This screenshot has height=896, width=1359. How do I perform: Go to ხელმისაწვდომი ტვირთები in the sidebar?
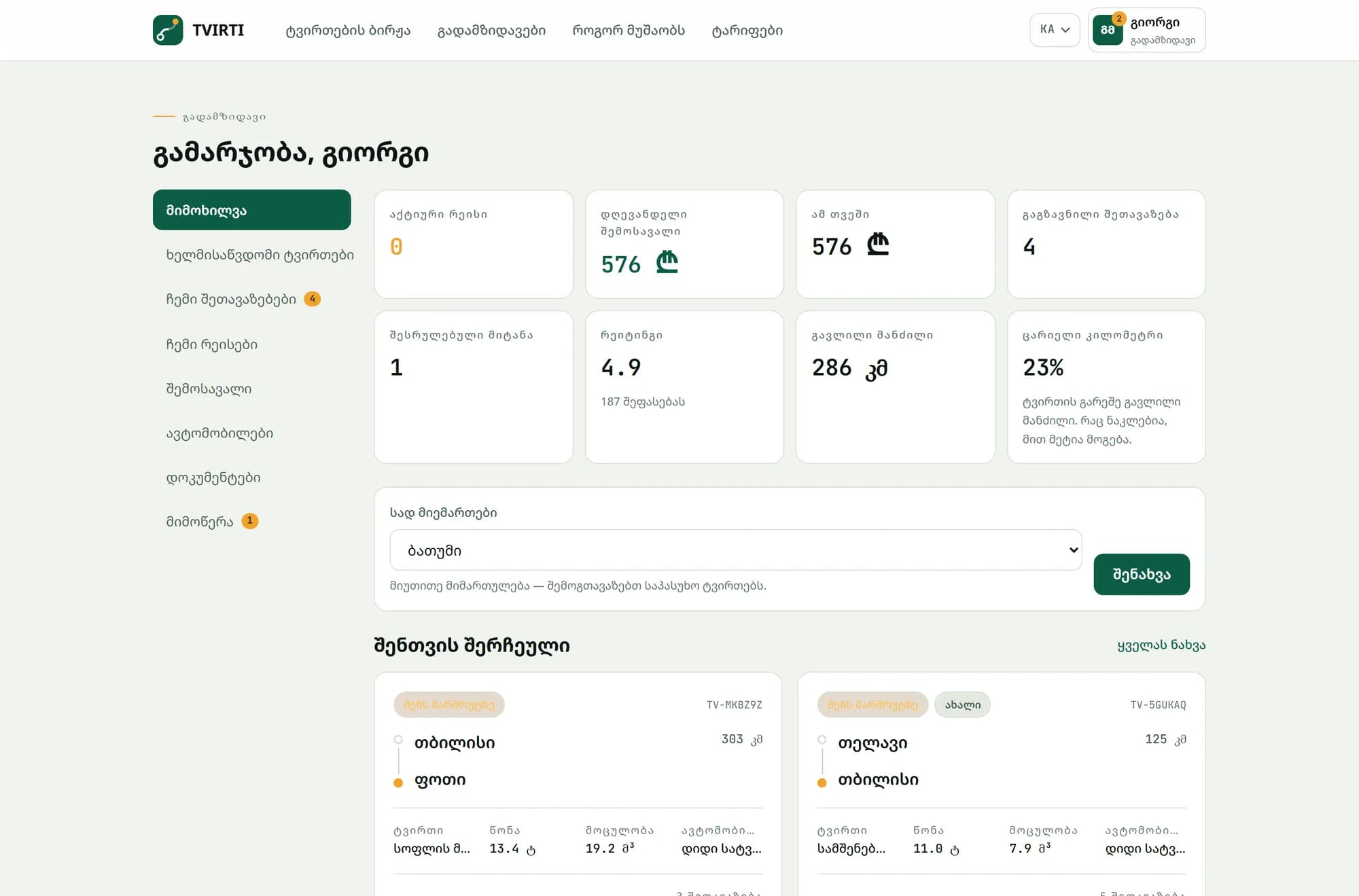point(260,255)
